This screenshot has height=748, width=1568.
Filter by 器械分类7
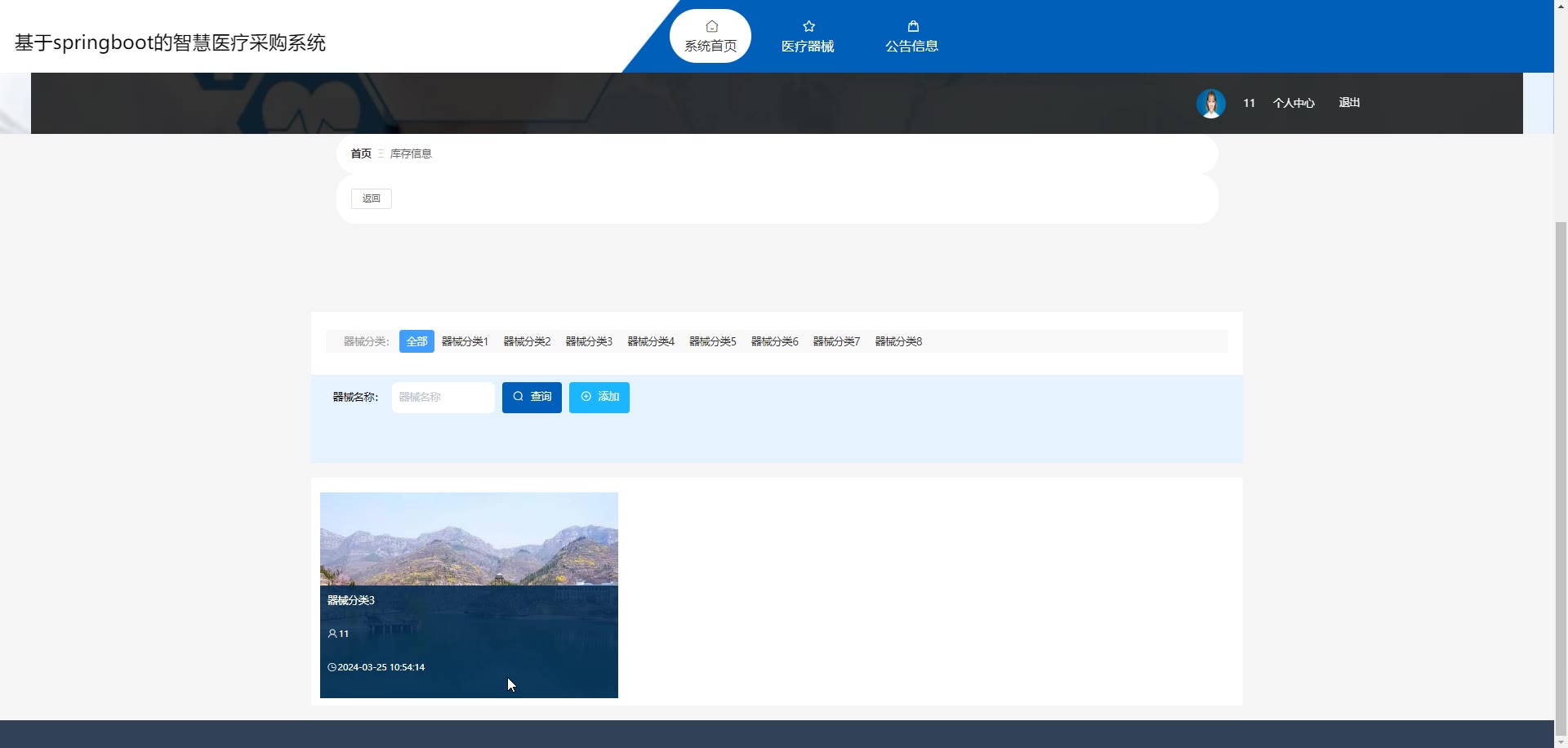click(x=836, y=341)
